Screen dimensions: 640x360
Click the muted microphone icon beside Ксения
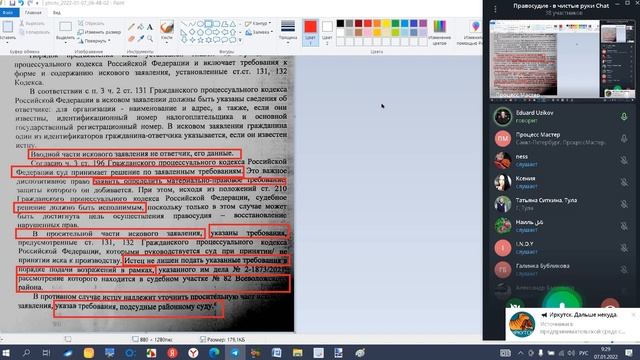point(624,182)
